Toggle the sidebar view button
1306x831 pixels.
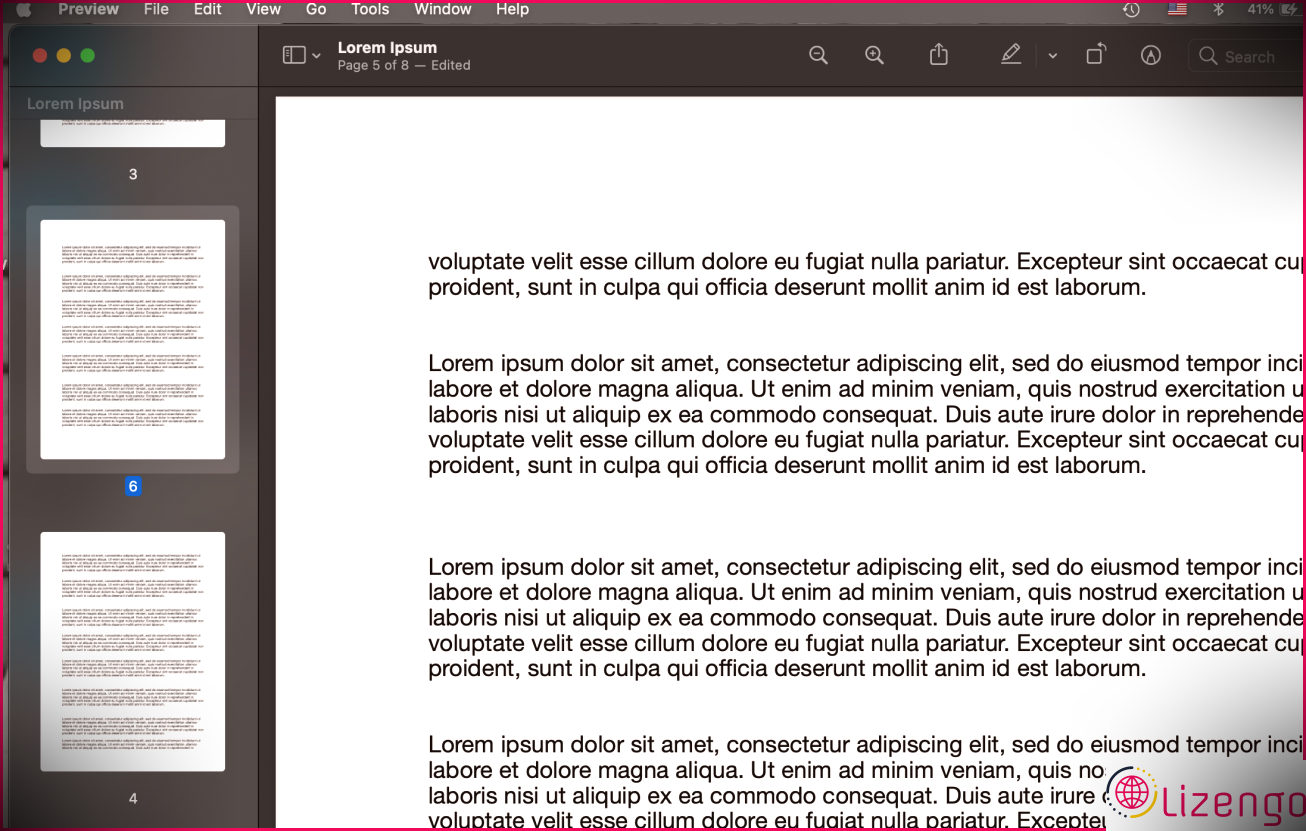(x=293, y=56)
